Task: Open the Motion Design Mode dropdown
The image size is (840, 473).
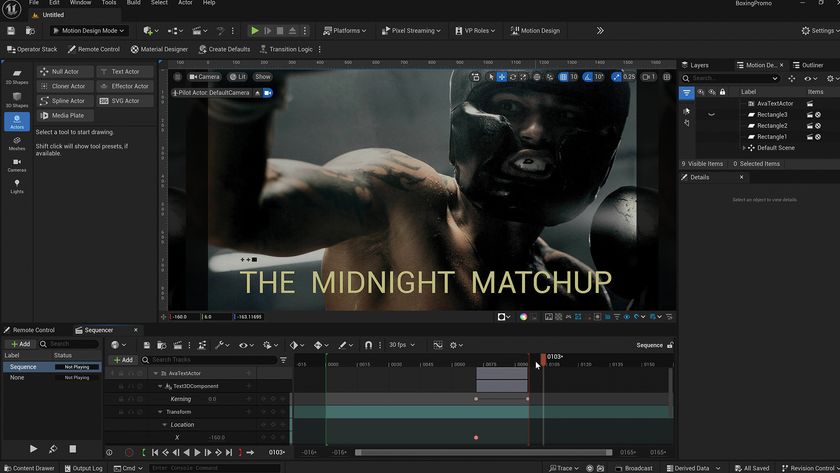Action: (x=89, y=31)
